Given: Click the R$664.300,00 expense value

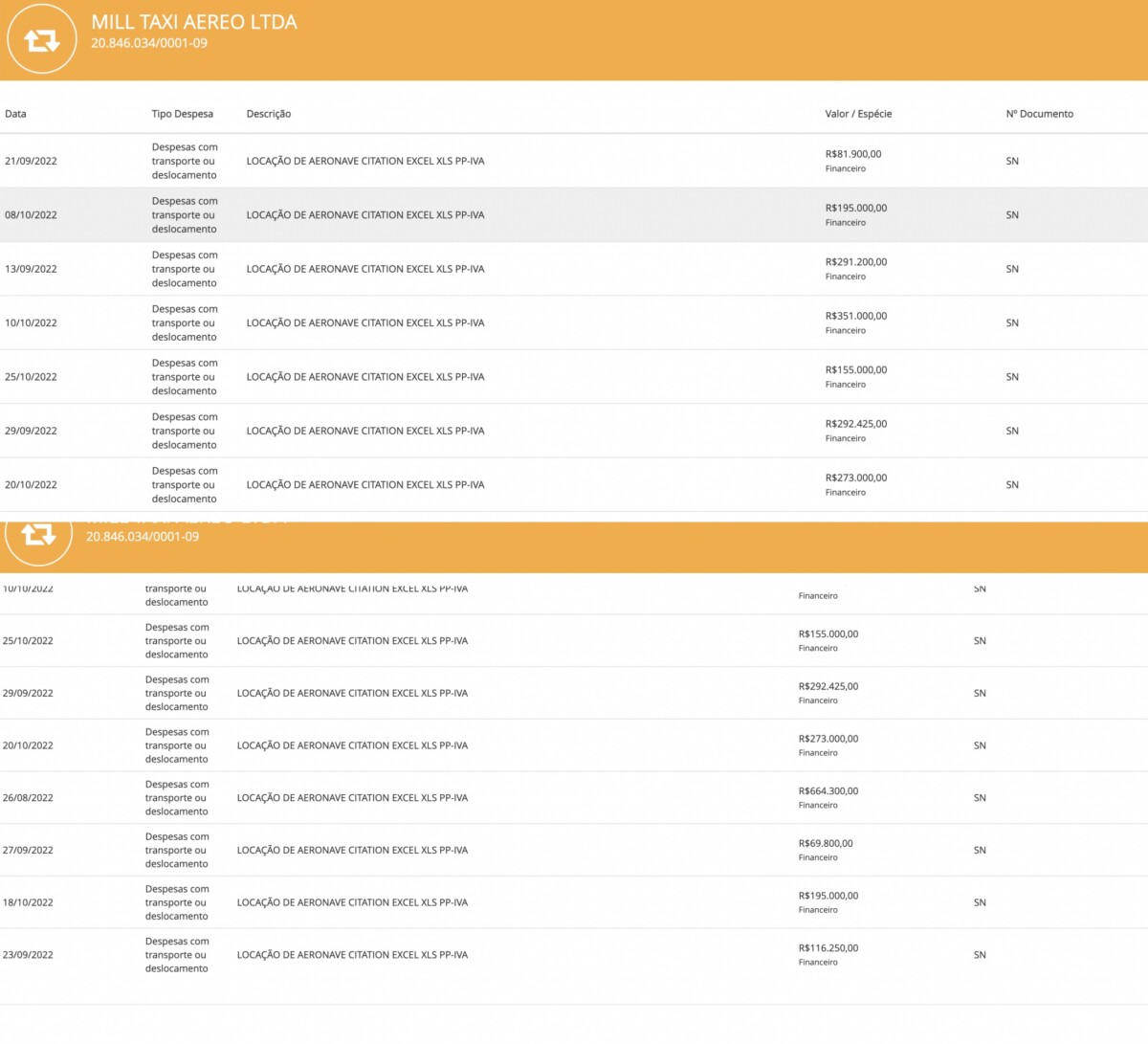Looking at the screenshot, I should point(828,791).
